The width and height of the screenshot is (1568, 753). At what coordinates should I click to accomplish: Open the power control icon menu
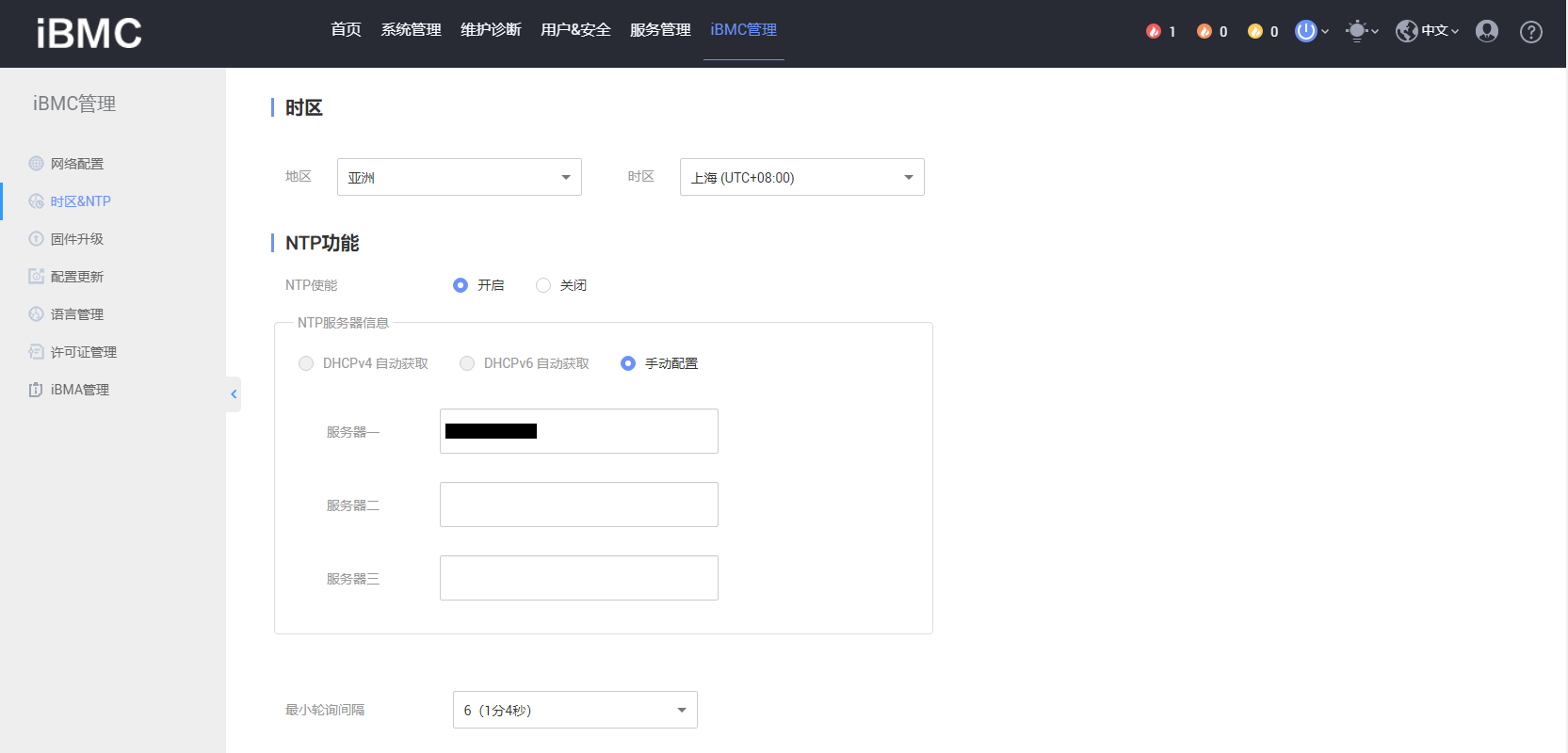(x=1305, y=31)
